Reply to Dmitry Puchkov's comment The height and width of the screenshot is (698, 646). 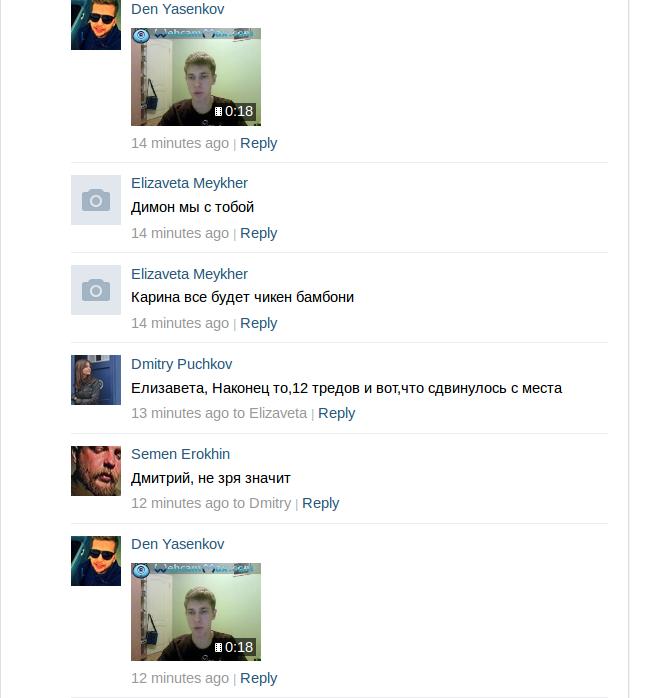coord(337,413)
